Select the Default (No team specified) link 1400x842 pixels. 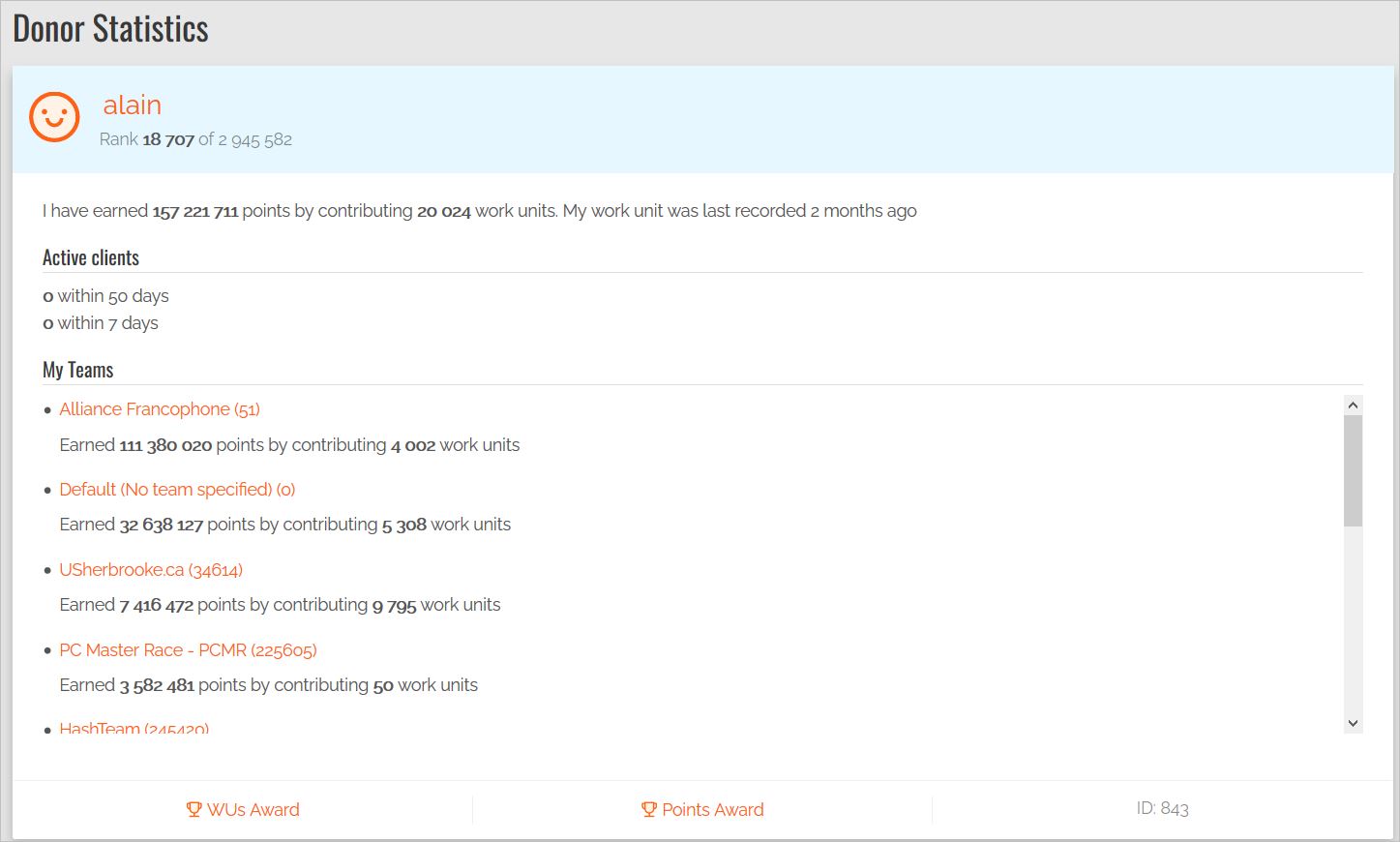coord(177,490)
